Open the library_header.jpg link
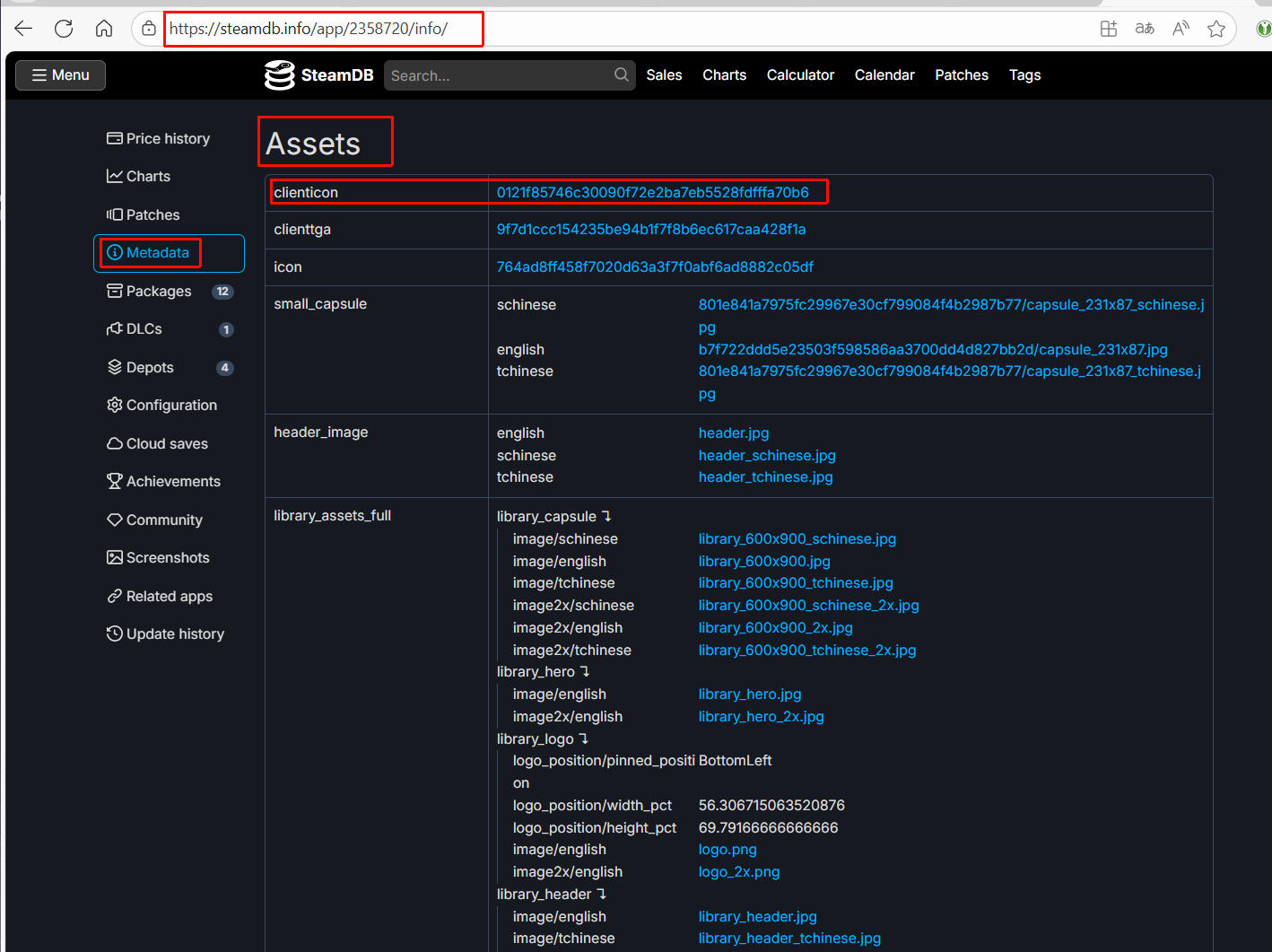Screen dimensions: 1272x952 [x=758, y=916]
